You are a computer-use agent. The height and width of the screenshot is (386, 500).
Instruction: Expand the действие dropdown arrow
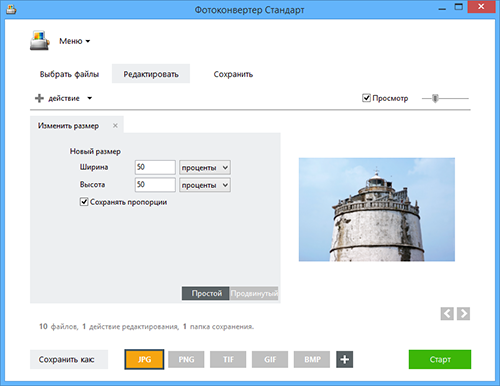90,98
